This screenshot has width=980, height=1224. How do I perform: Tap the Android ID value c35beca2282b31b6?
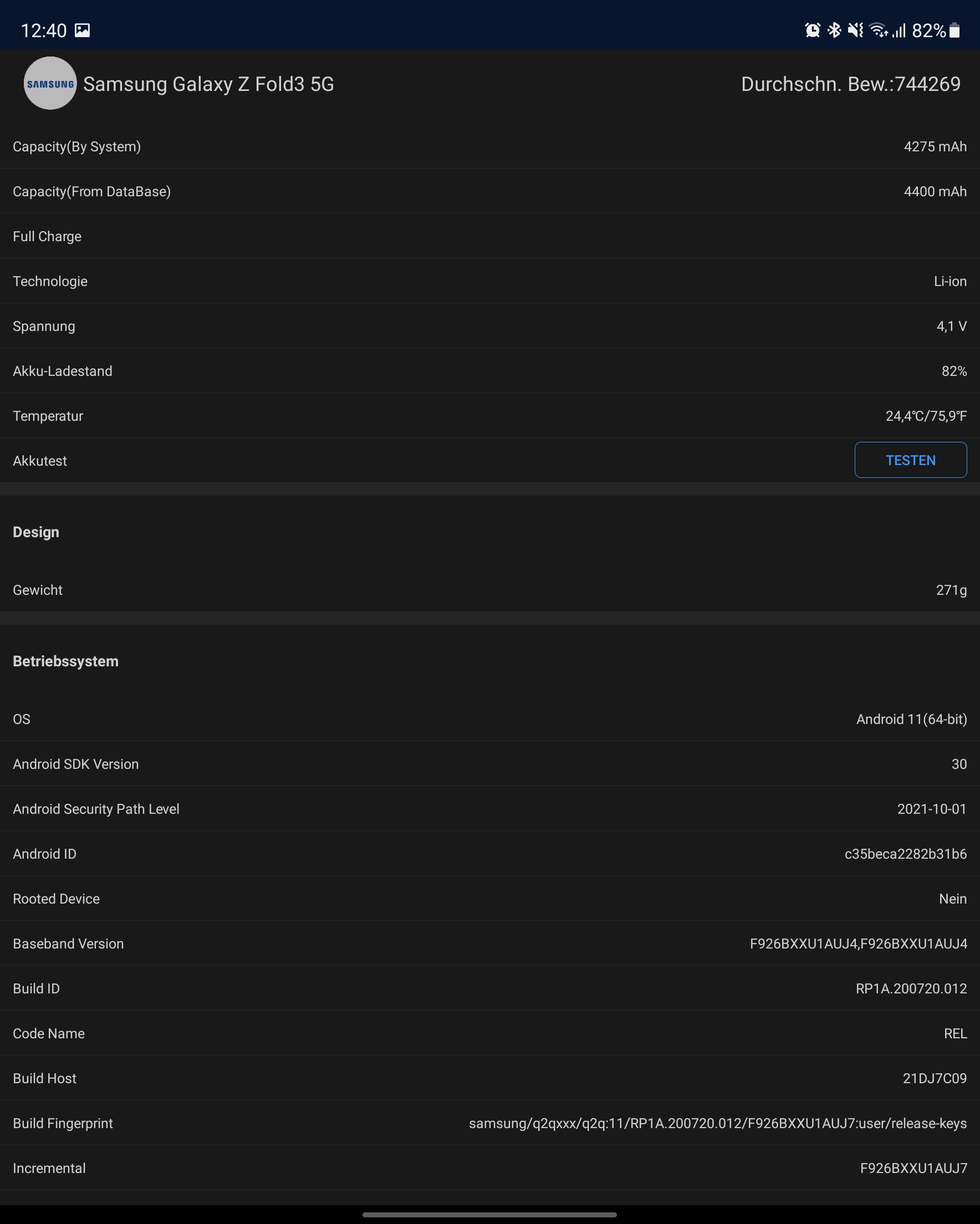tap(905, 854)
